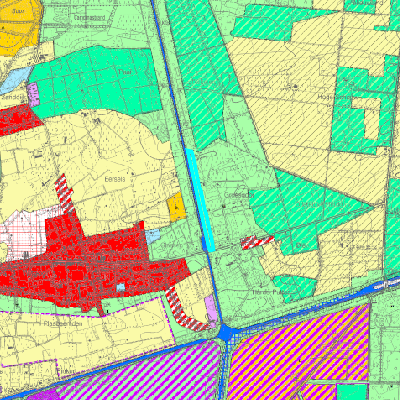Screen dimensions: 400x400
Task: Click the bright green rectangle at the bottom-right edge
Action: click(352, 392)
